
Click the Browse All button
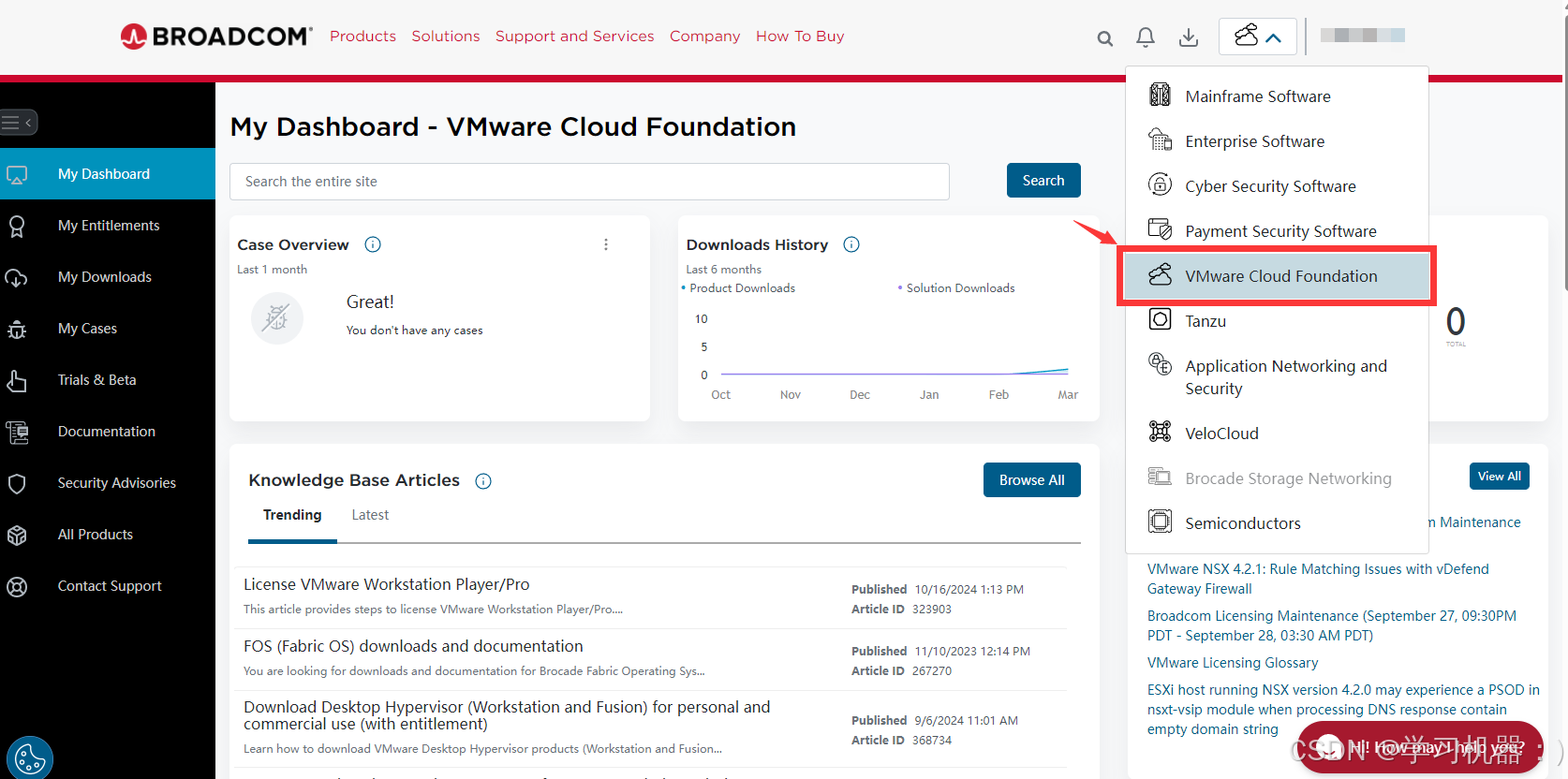pyautogui.click(x=1031, y=480)
